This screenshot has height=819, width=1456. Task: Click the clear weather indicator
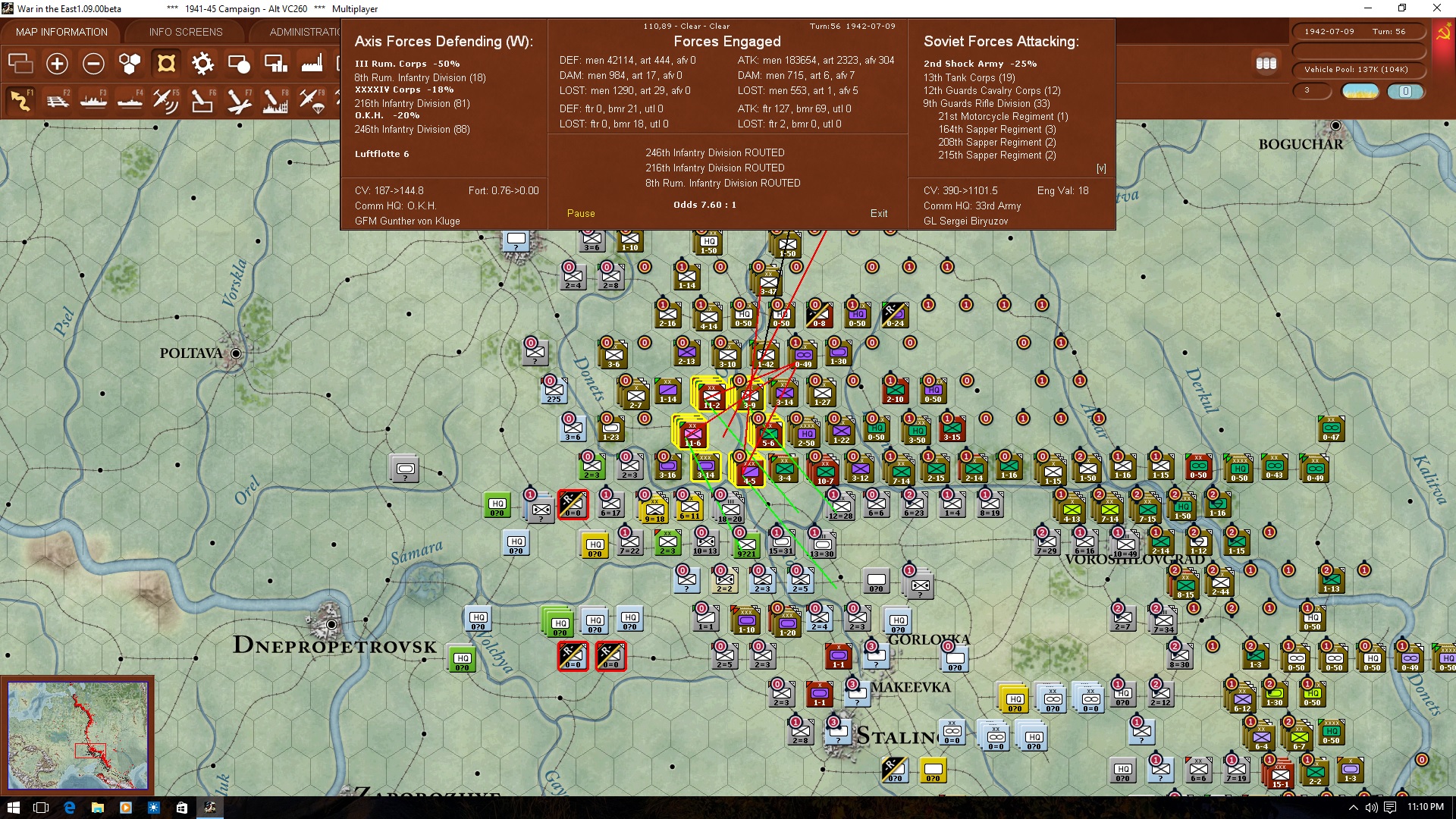tap(1360, 92)
